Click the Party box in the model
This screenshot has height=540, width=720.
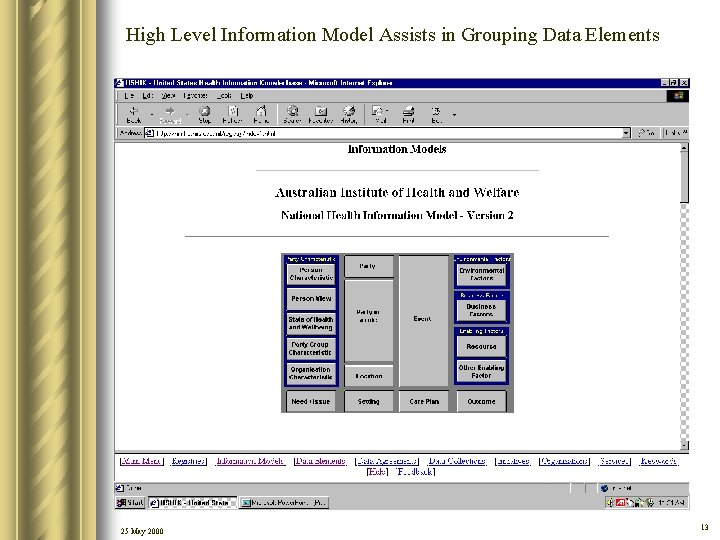(x=368, y=266)
